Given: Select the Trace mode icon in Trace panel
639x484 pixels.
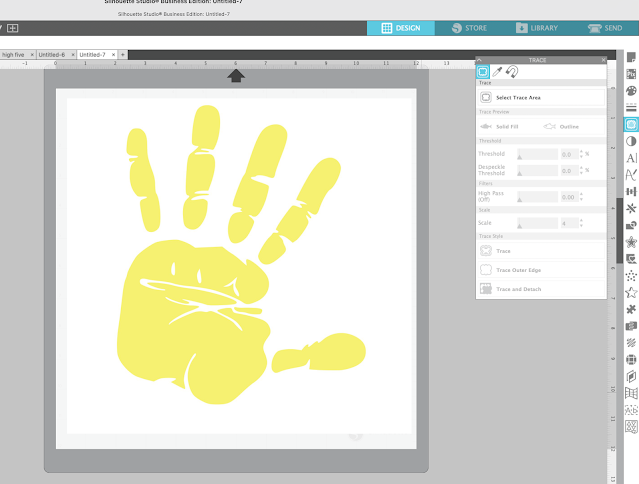Looking at the screenshot, I should [x=483, y=72].
